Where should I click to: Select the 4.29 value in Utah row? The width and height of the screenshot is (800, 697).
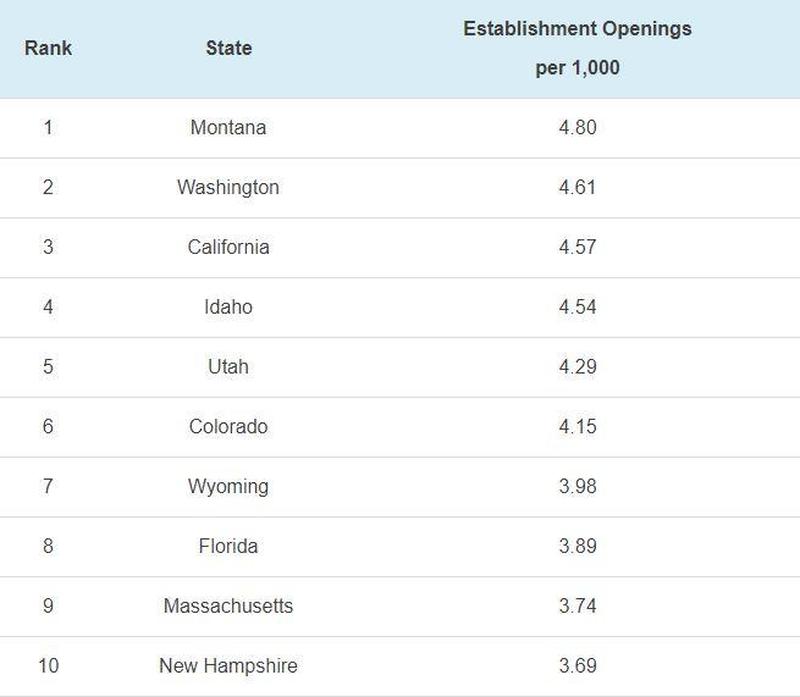[578, 367]
